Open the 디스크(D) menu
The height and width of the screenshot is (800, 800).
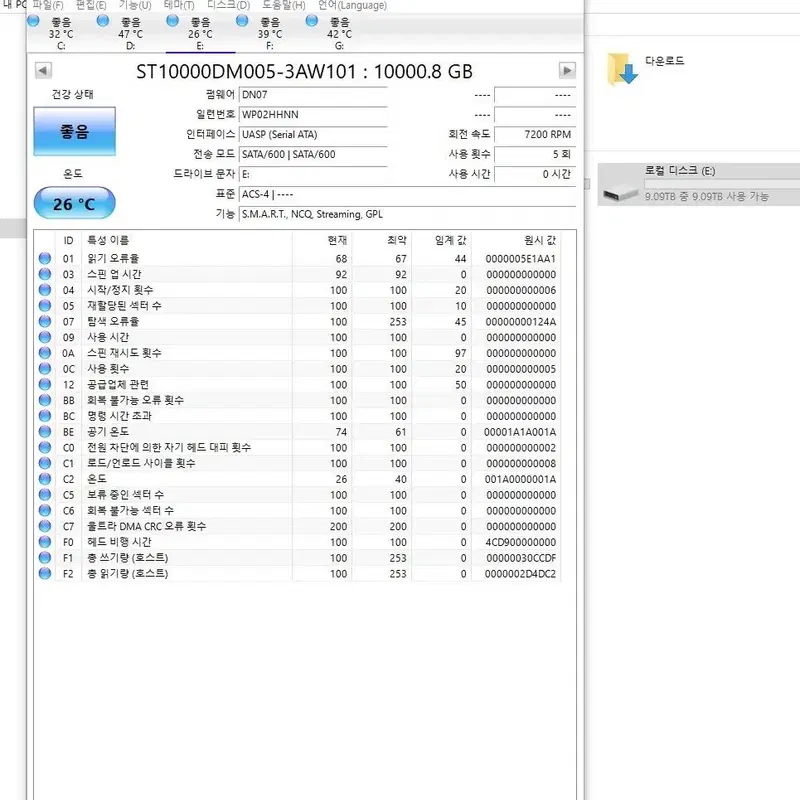pyautogui.click(x=228, y=5)
